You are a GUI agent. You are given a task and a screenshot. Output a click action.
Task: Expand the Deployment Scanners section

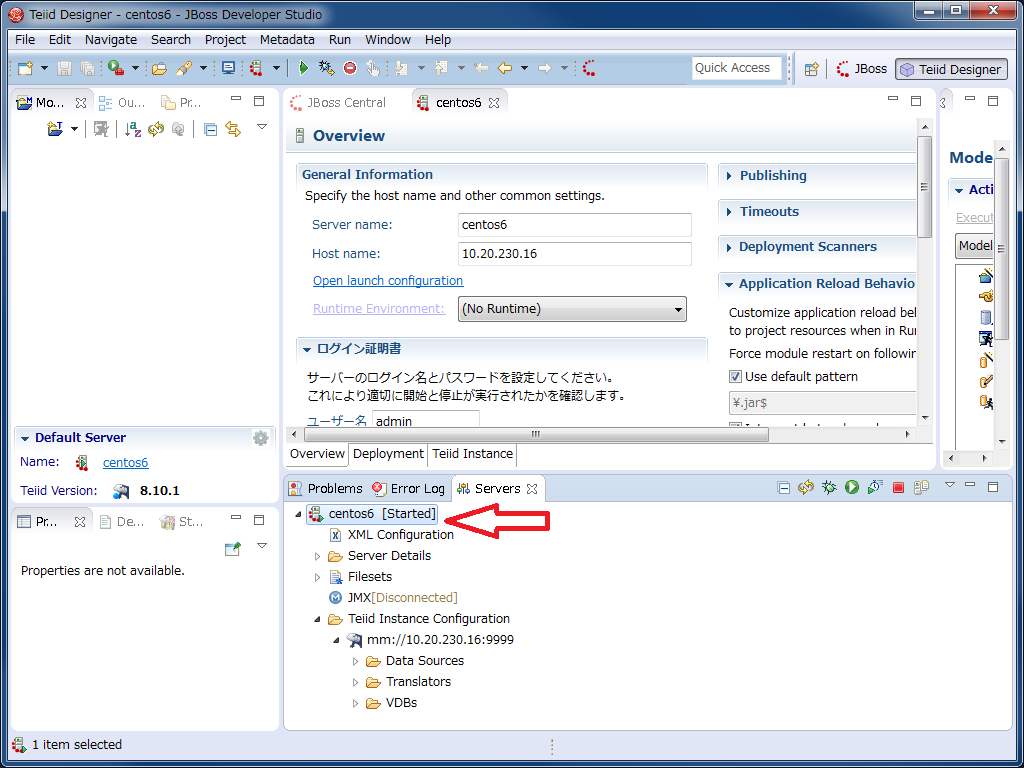click(x=729, y=248)
